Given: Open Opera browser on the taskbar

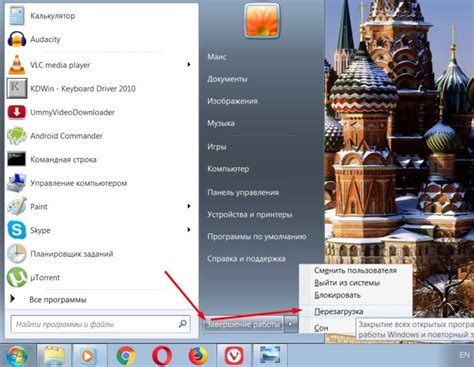Looking at the screenshot, I should click(162, 356).
